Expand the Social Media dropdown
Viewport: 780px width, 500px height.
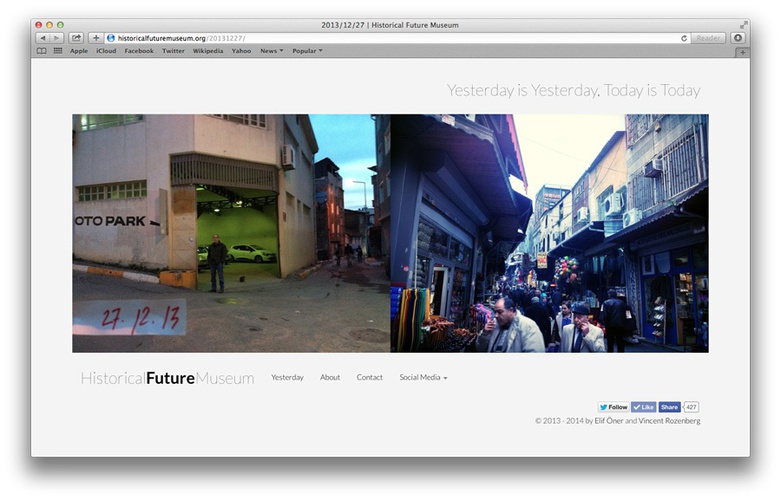point(423,378)
